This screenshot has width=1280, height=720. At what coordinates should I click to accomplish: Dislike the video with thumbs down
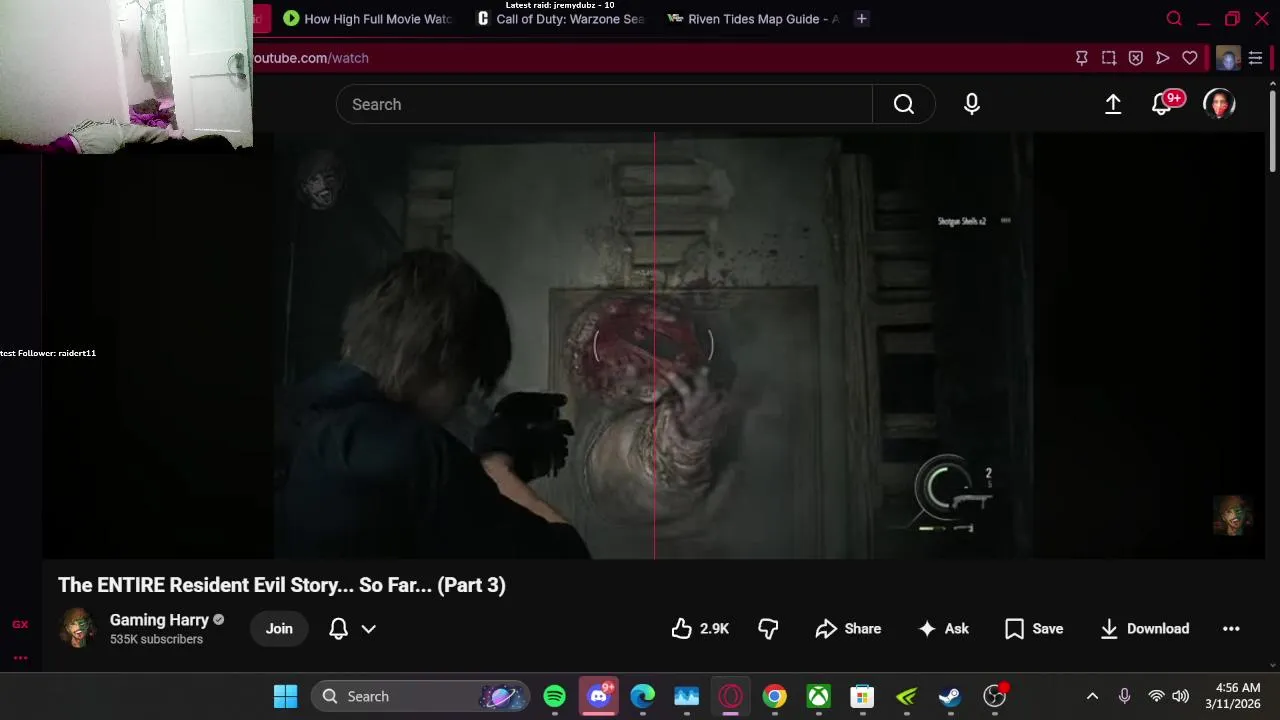(x=768, y=629)
